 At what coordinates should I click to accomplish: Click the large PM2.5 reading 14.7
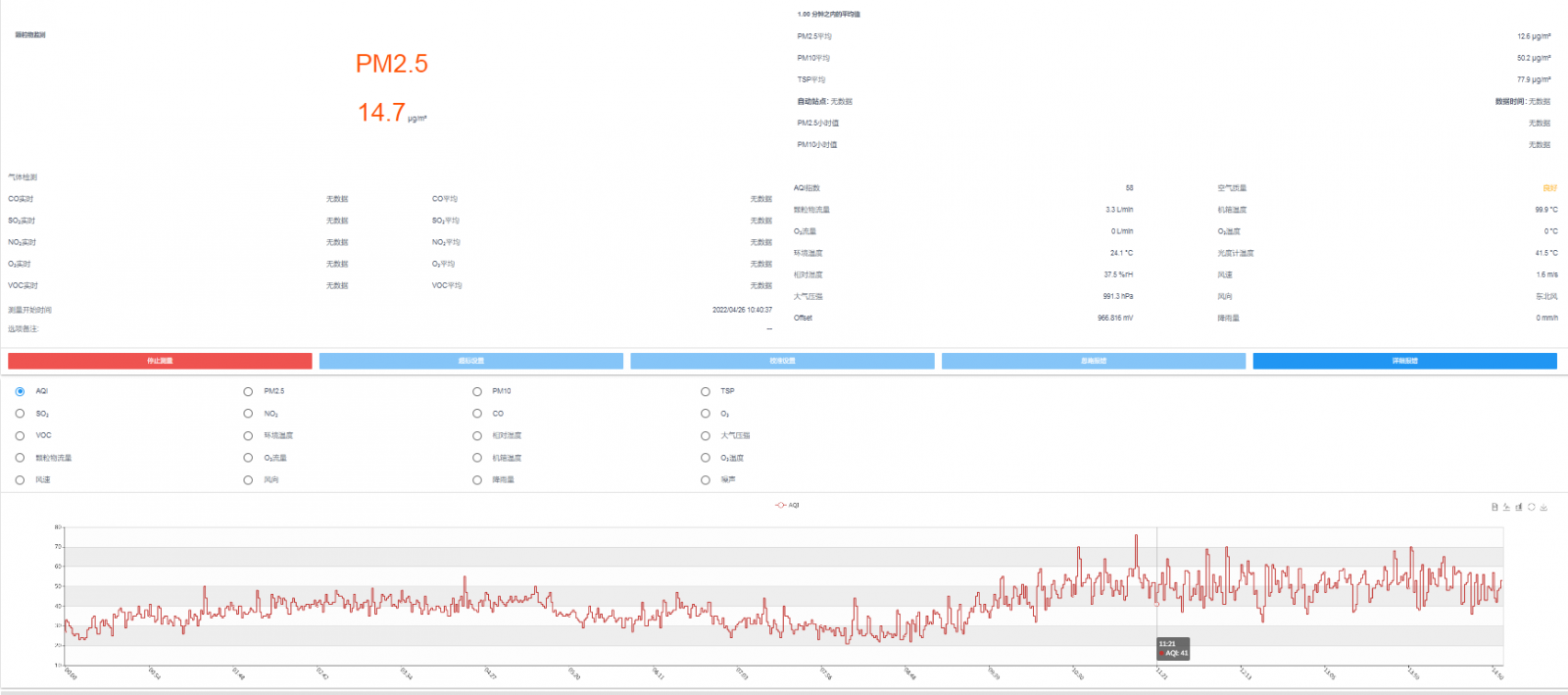pyautogui.click(x=381, y=113)
